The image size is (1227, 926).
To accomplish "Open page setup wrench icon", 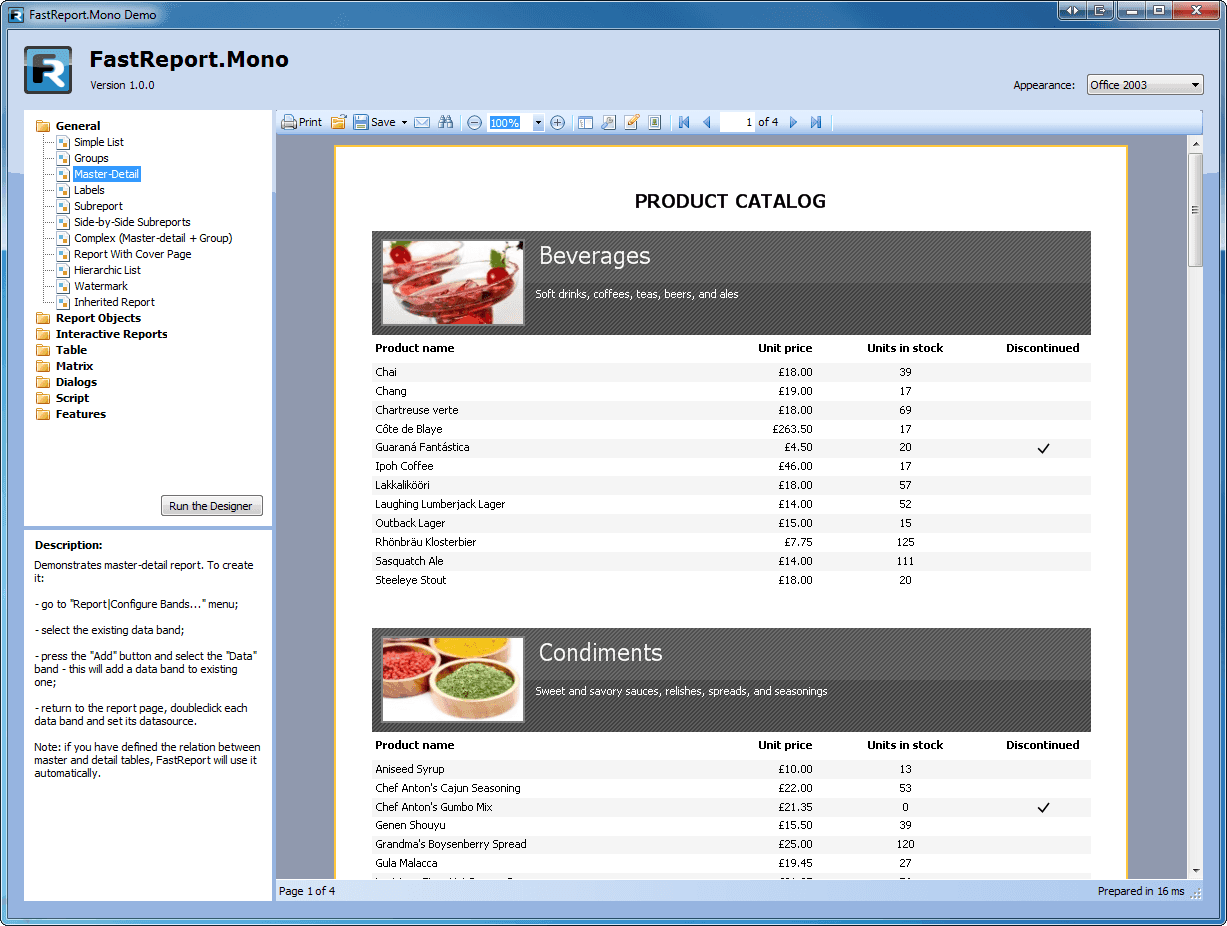I will coord(608,122).
